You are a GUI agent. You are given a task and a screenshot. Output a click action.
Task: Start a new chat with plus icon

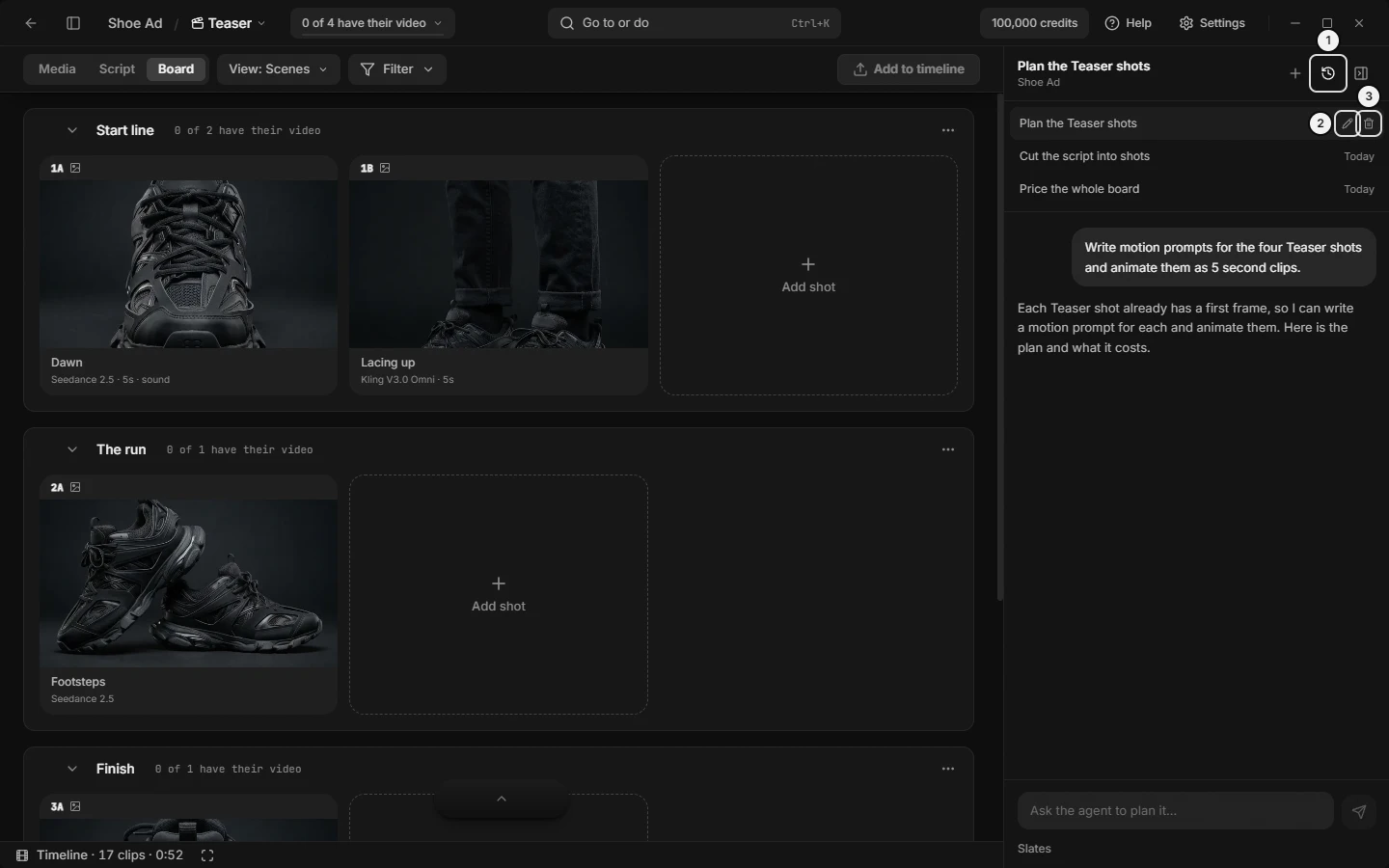click(1295, 73)
